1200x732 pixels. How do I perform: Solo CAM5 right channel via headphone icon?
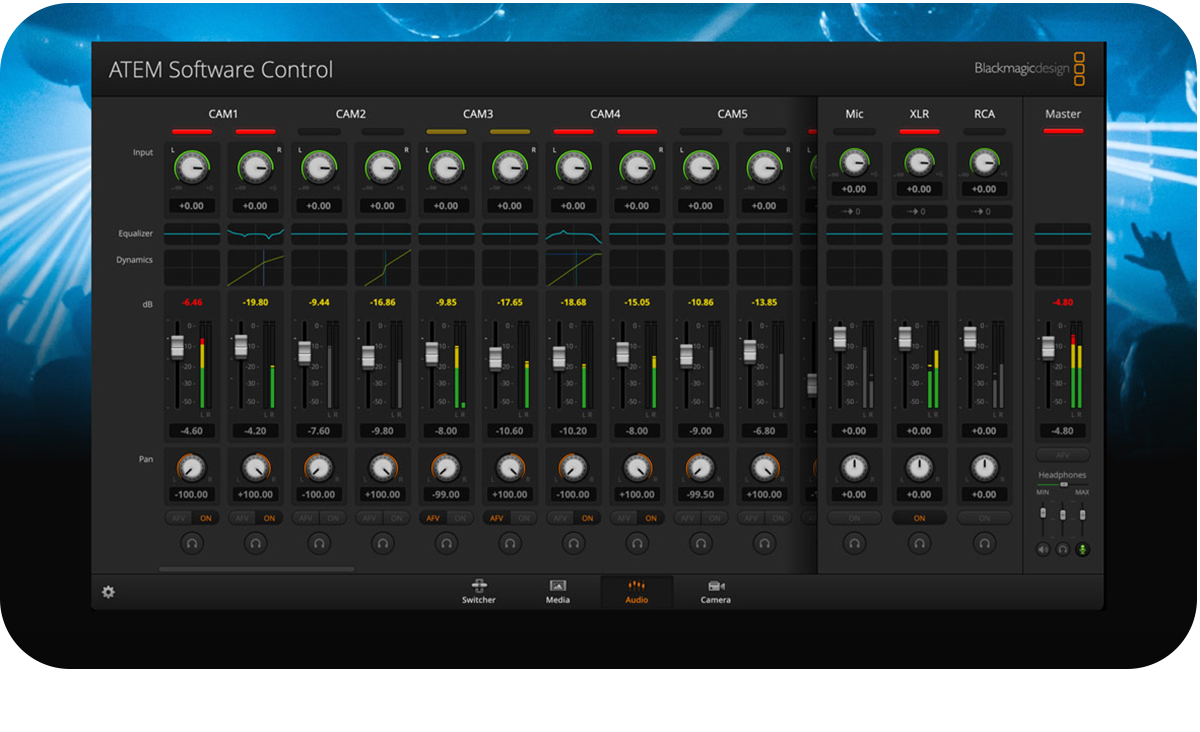coord(764,543)
